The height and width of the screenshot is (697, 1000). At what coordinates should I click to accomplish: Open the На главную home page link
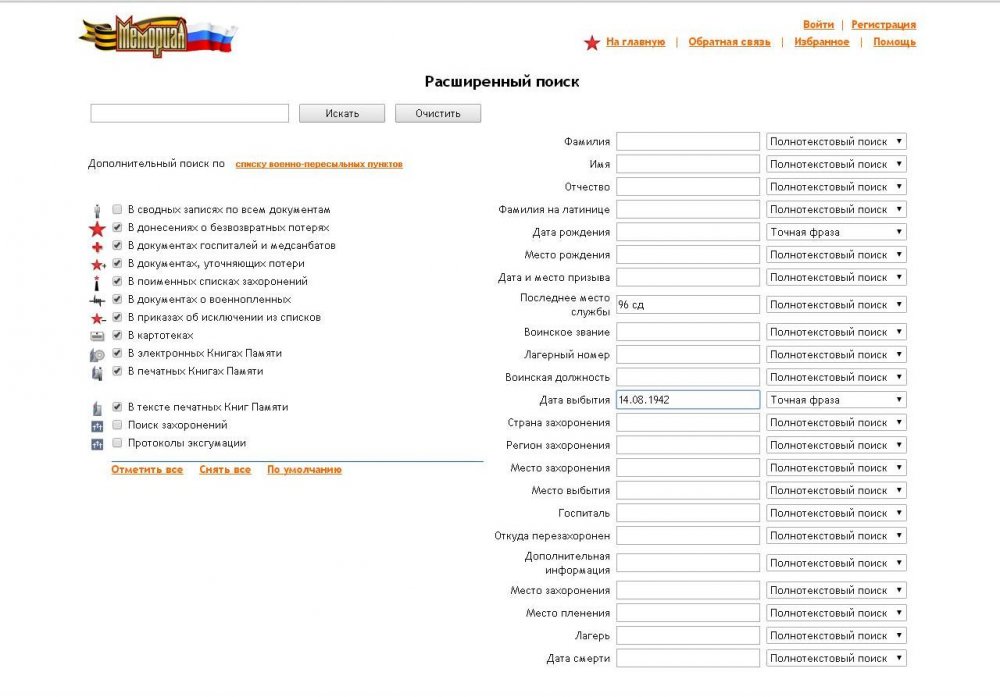tap(635, 42)
